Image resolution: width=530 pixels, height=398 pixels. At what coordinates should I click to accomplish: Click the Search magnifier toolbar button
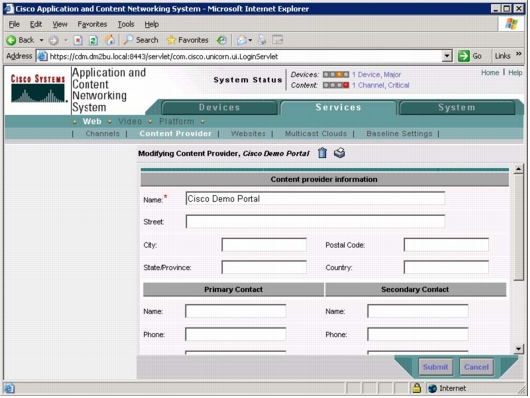(141, 40)
